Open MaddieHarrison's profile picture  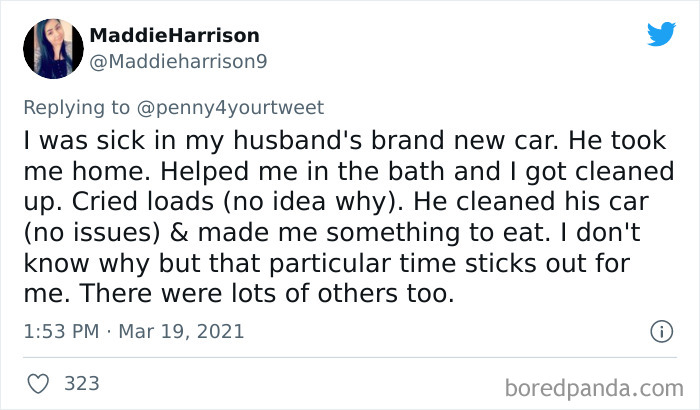(x=50, y=49)
